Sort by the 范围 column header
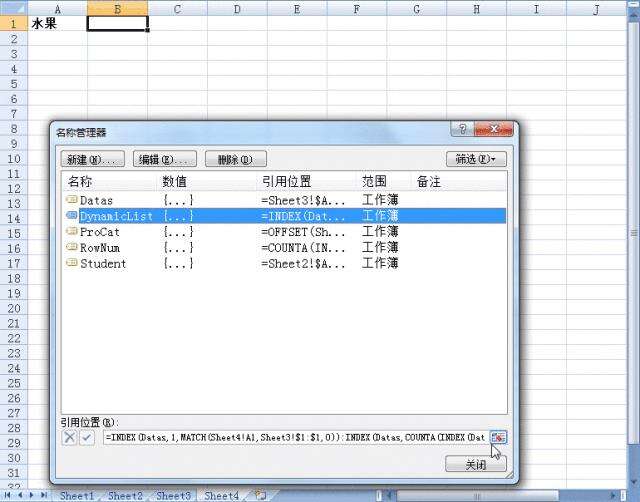Image resolution: width=640 pixels, height=502 pixels. [384, 181]
